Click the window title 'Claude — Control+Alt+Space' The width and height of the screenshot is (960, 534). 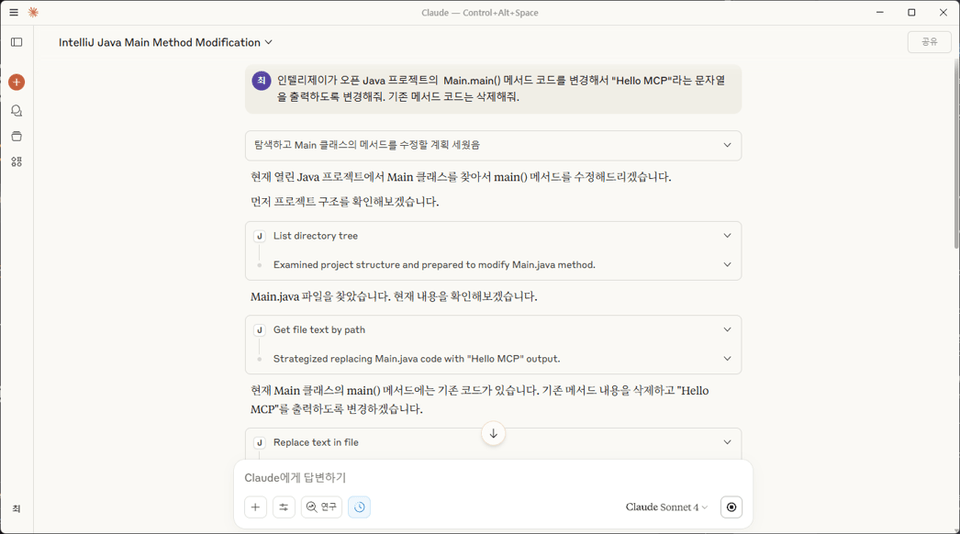(x=479, y=12)
